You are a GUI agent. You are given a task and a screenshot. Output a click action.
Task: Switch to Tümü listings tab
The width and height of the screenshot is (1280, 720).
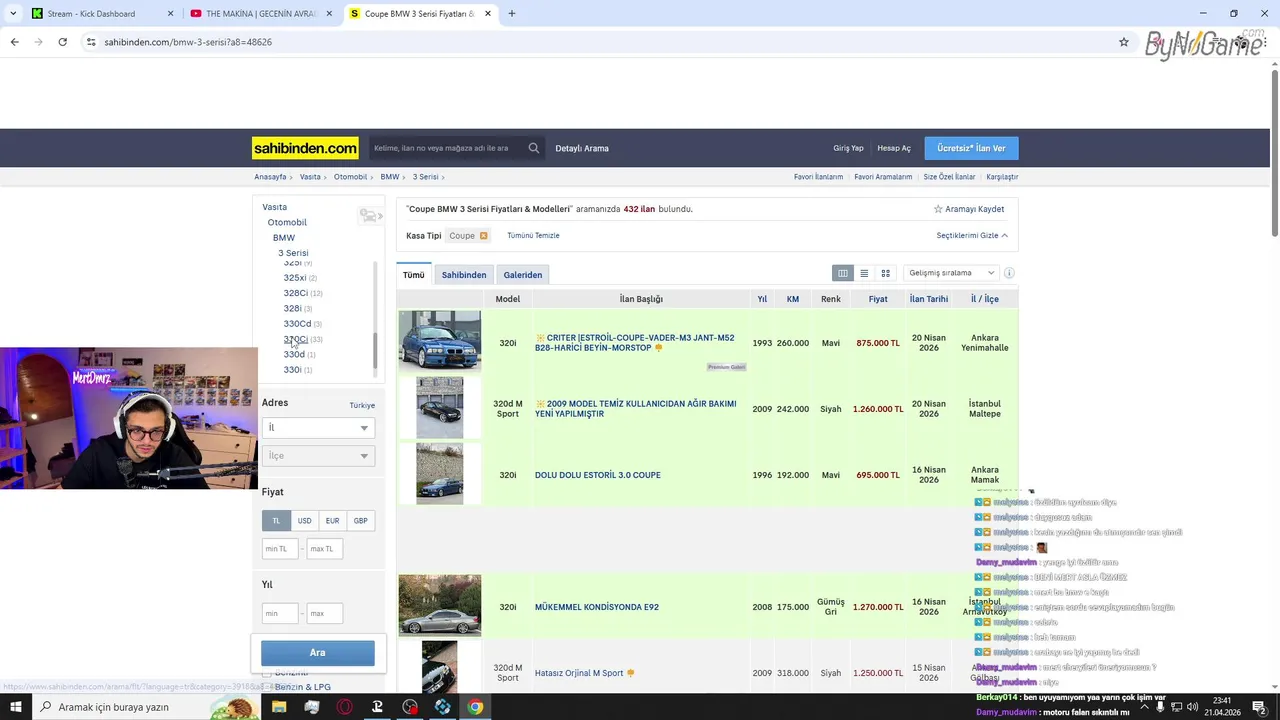click(414, 275)
